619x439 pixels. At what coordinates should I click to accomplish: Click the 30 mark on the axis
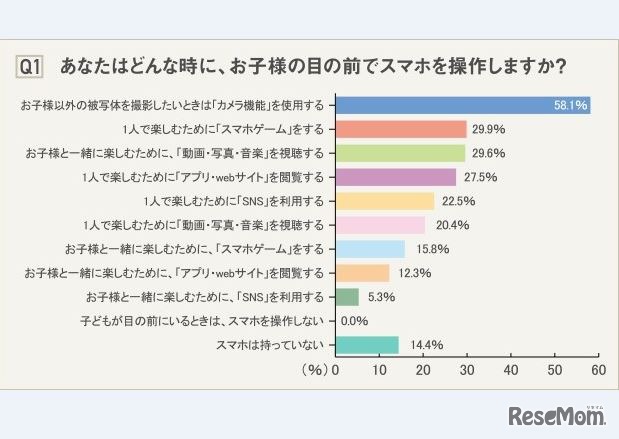(x=467, y=370)
